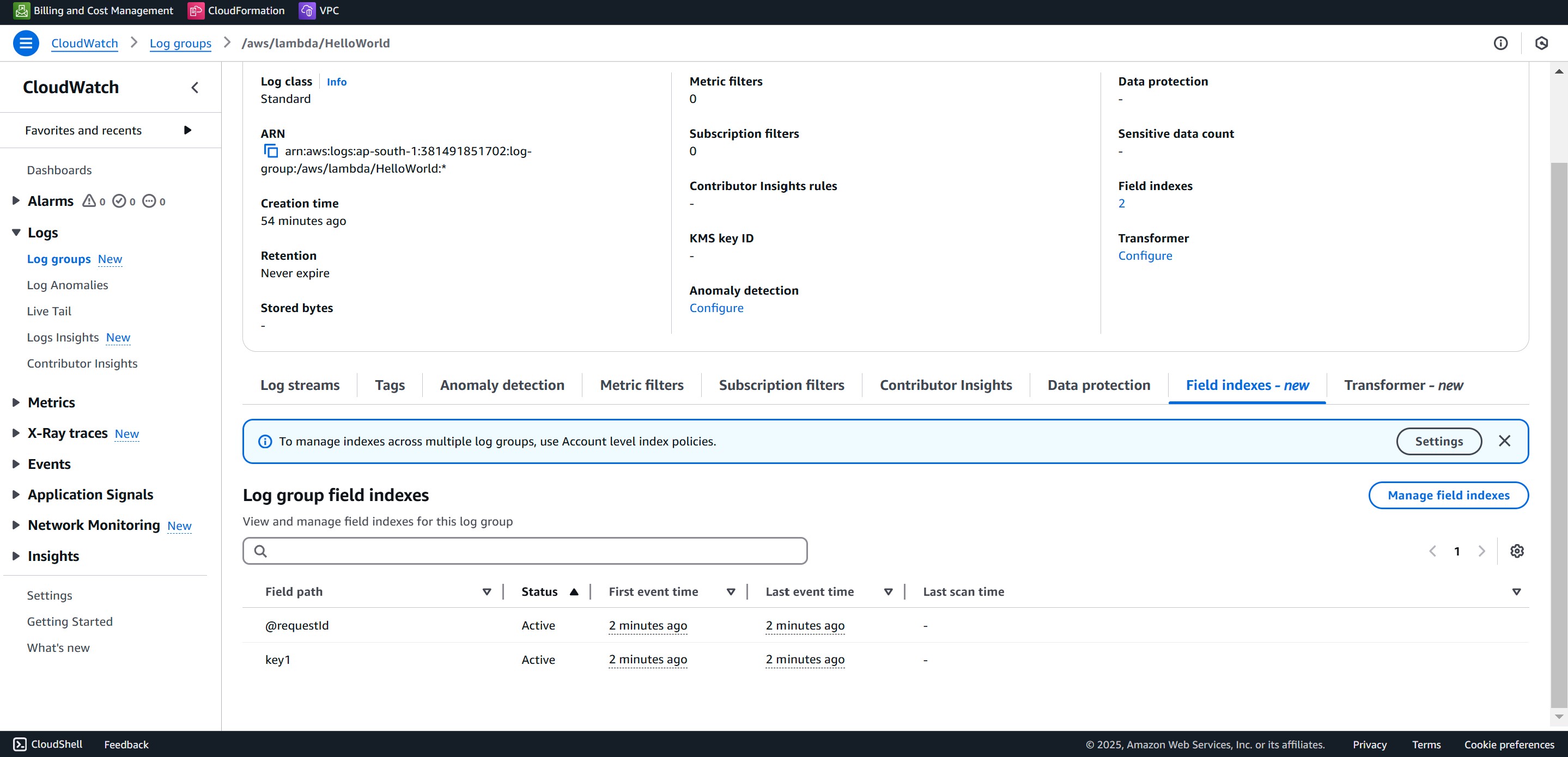Expand Favorites and recents

187,130
